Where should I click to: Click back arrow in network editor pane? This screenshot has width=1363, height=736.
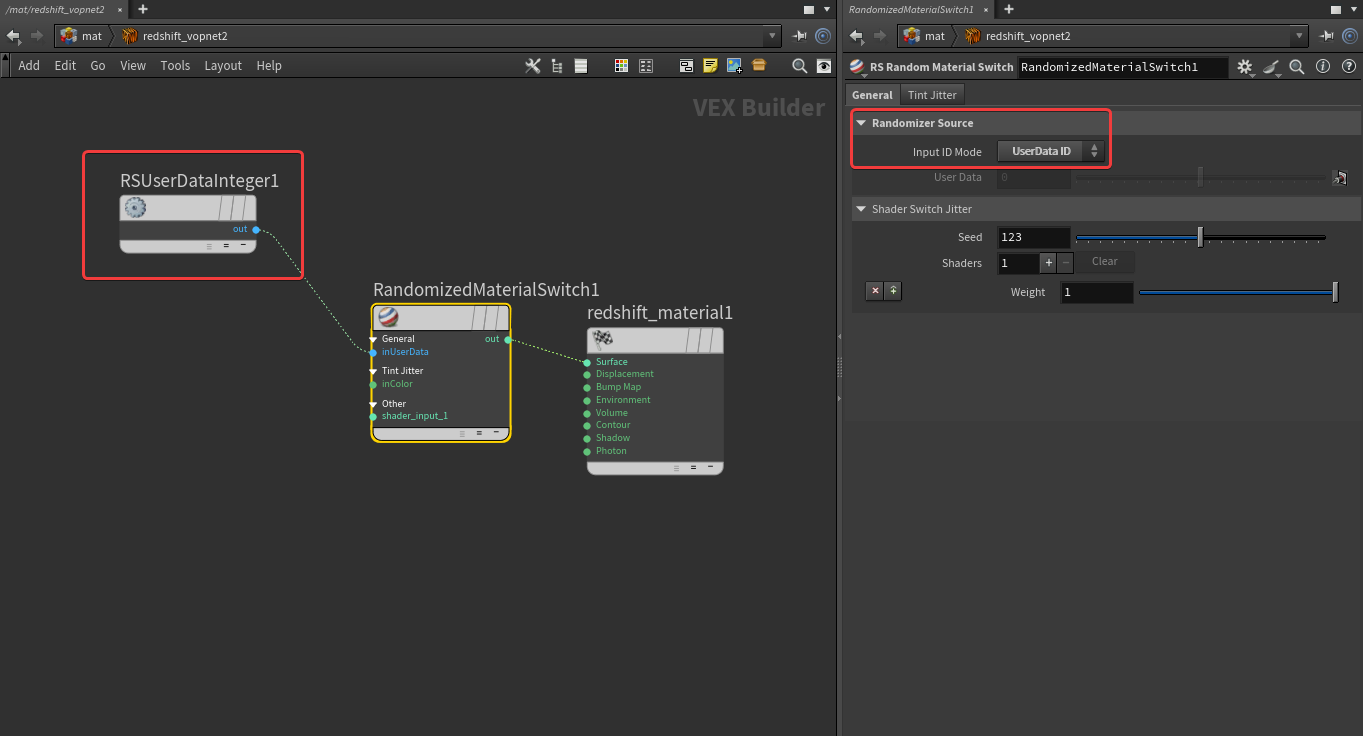(13, 36)
